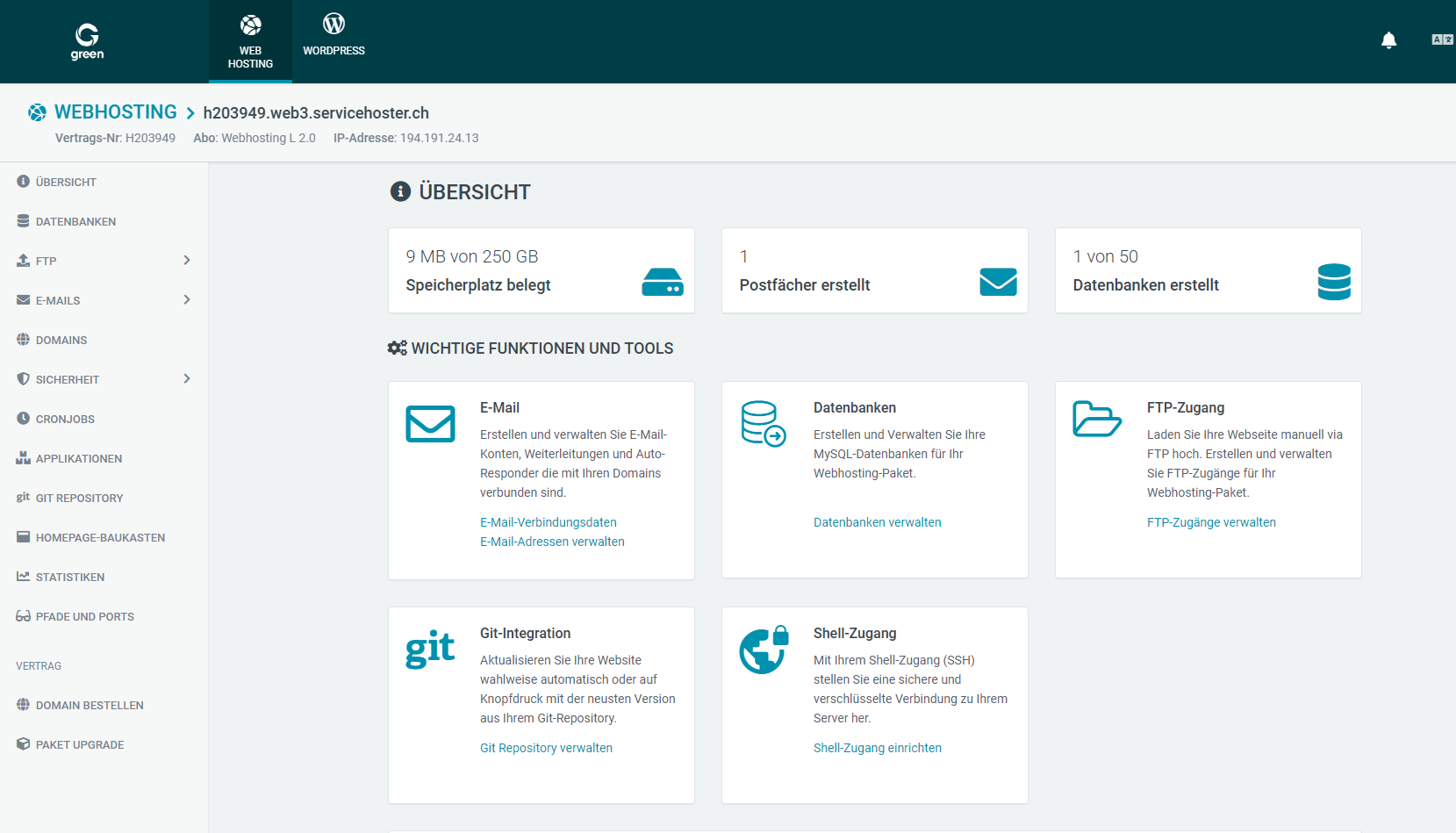Viewport: 1456px width, 833px height.
Task: Click the WEBHOSTING breadcrumb link
Action: click(x=116, y=112)
